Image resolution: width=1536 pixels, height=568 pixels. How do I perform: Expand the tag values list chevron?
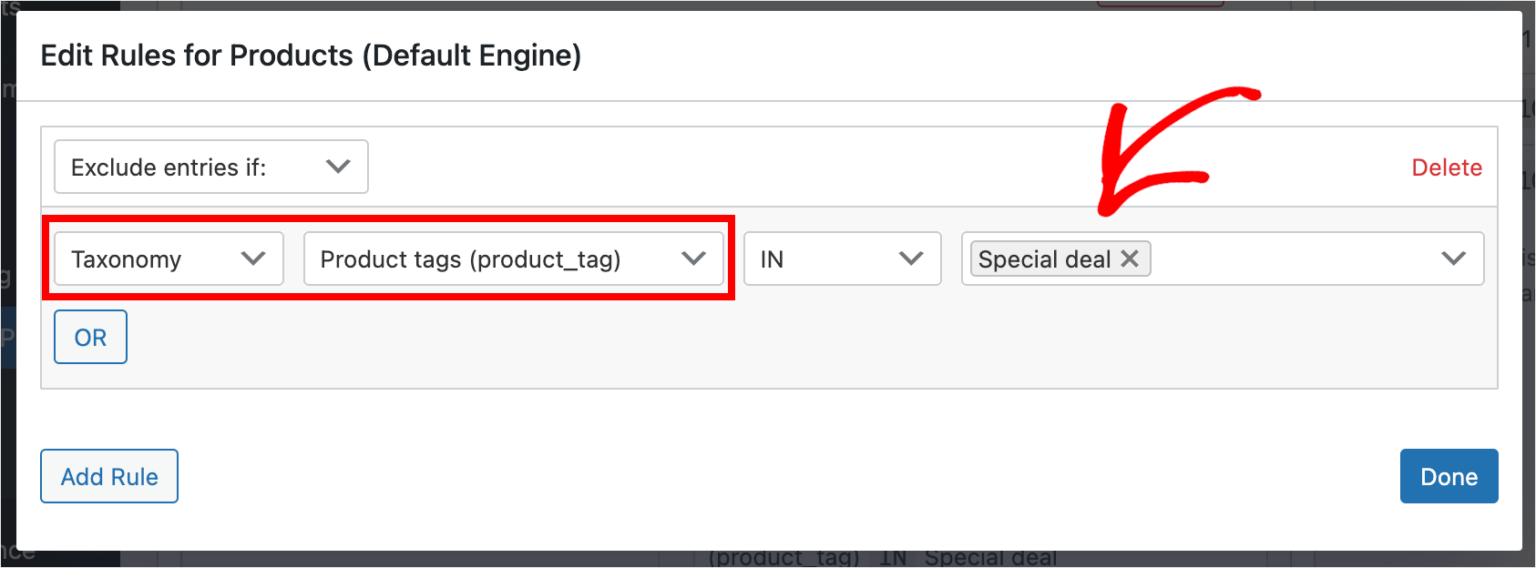pyautogui.click(x=1453, y=259)
